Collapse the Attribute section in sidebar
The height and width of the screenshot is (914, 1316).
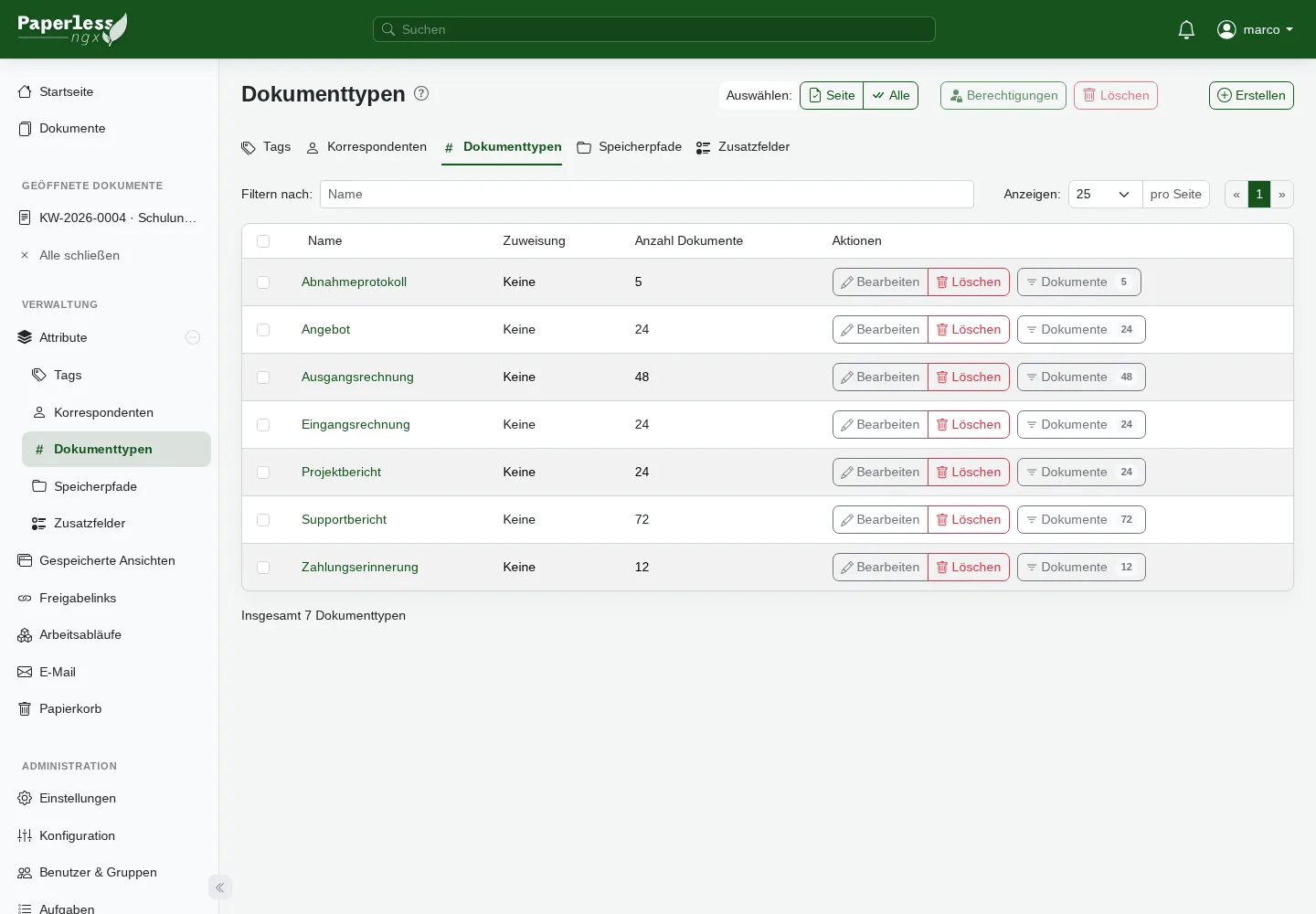click(193, 337)
